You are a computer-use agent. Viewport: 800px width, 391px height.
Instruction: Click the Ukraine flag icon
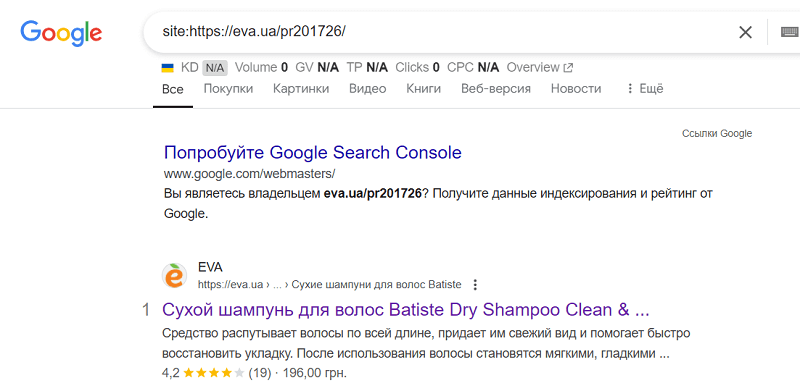point(167,67)
